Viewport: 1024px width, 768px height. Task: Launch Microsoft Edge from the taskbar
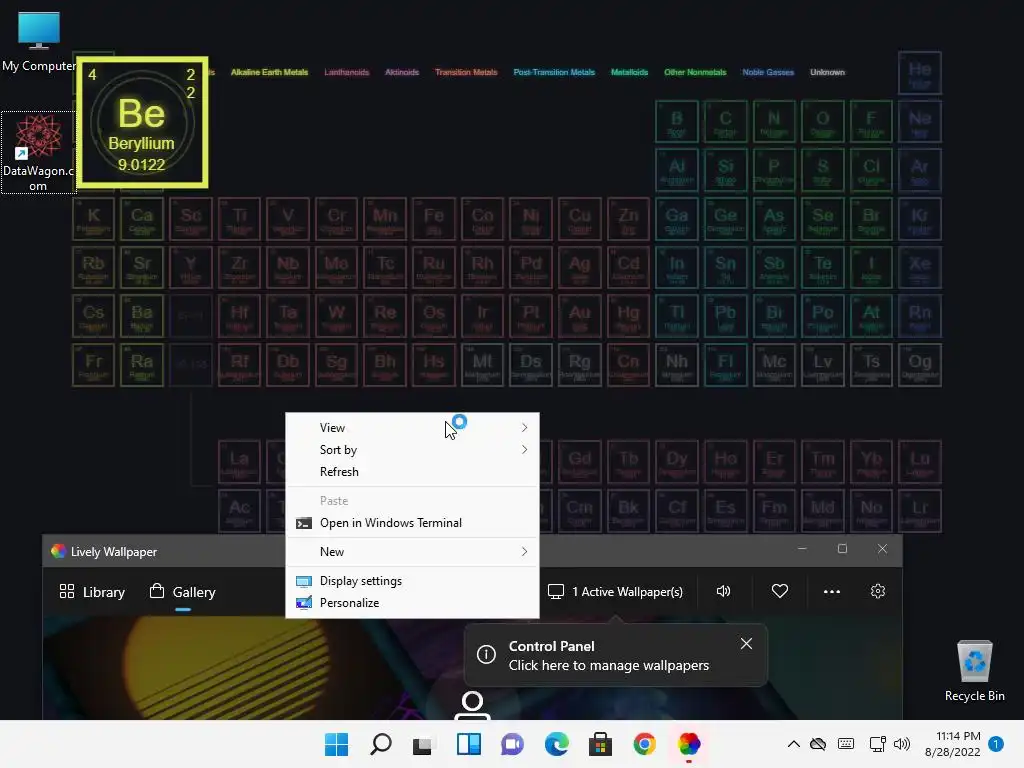(x=556, y=744)
